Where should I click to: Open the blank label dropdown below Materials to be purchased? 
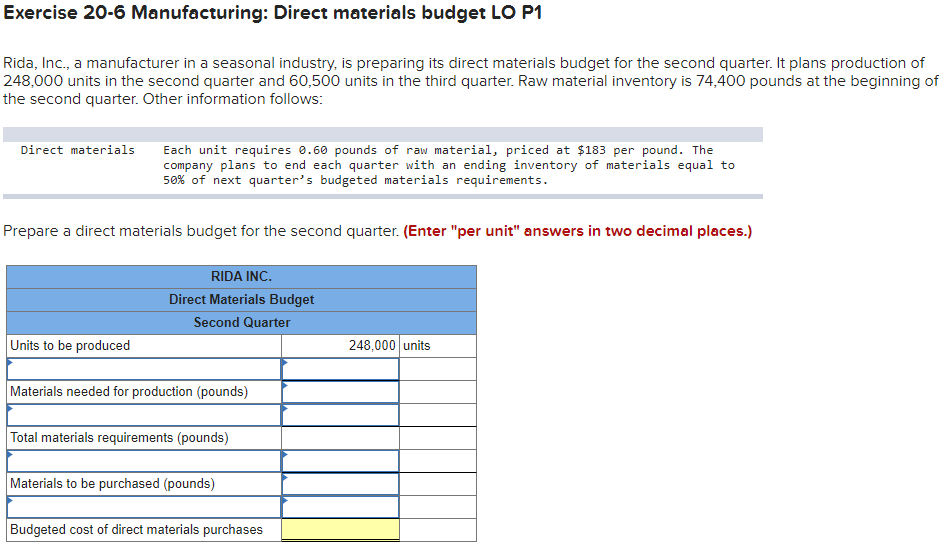[144, 507]
